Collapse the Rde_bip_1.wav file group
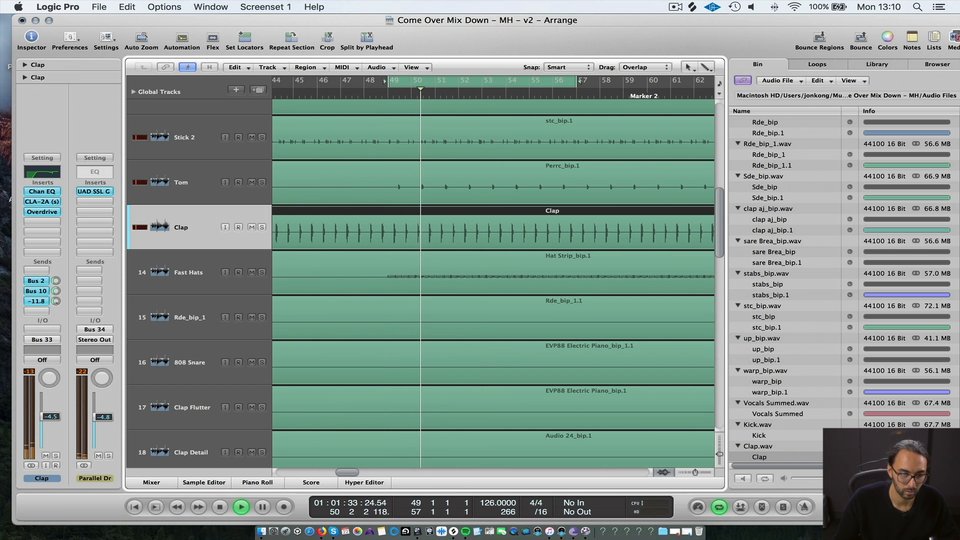This screenshot has height=540, width=960. coord(738,143)
